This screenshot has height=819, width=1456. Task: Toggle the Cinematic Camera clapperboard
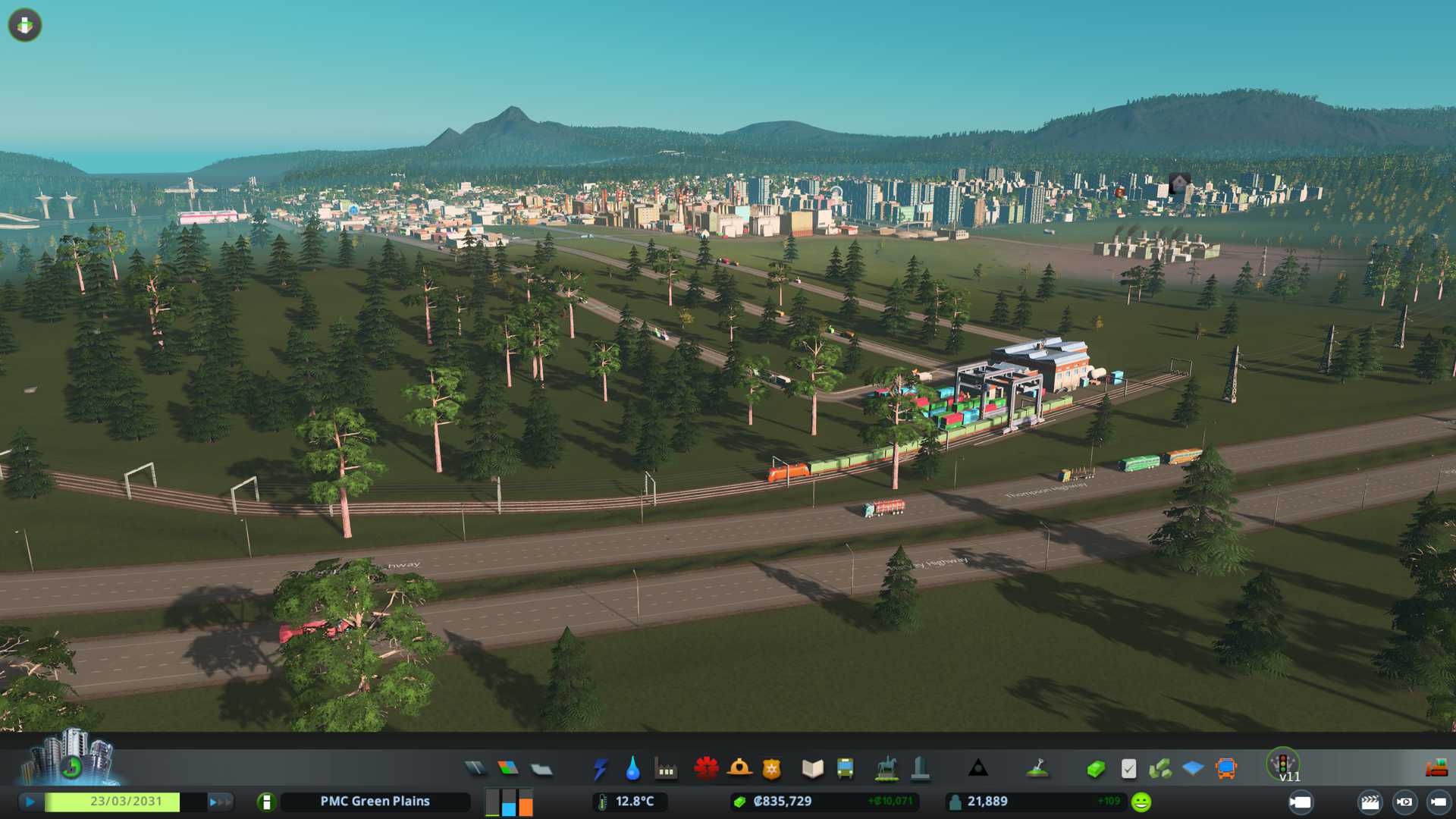click(x=1370, y=802)
